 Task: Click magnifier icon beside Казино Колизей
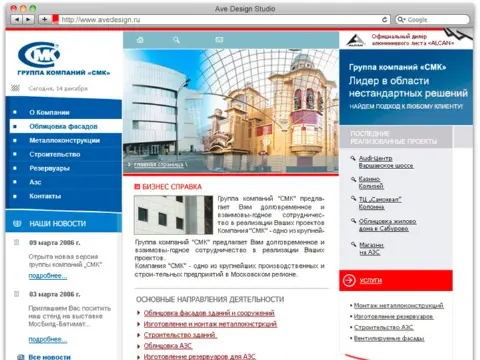click(353, 179)
